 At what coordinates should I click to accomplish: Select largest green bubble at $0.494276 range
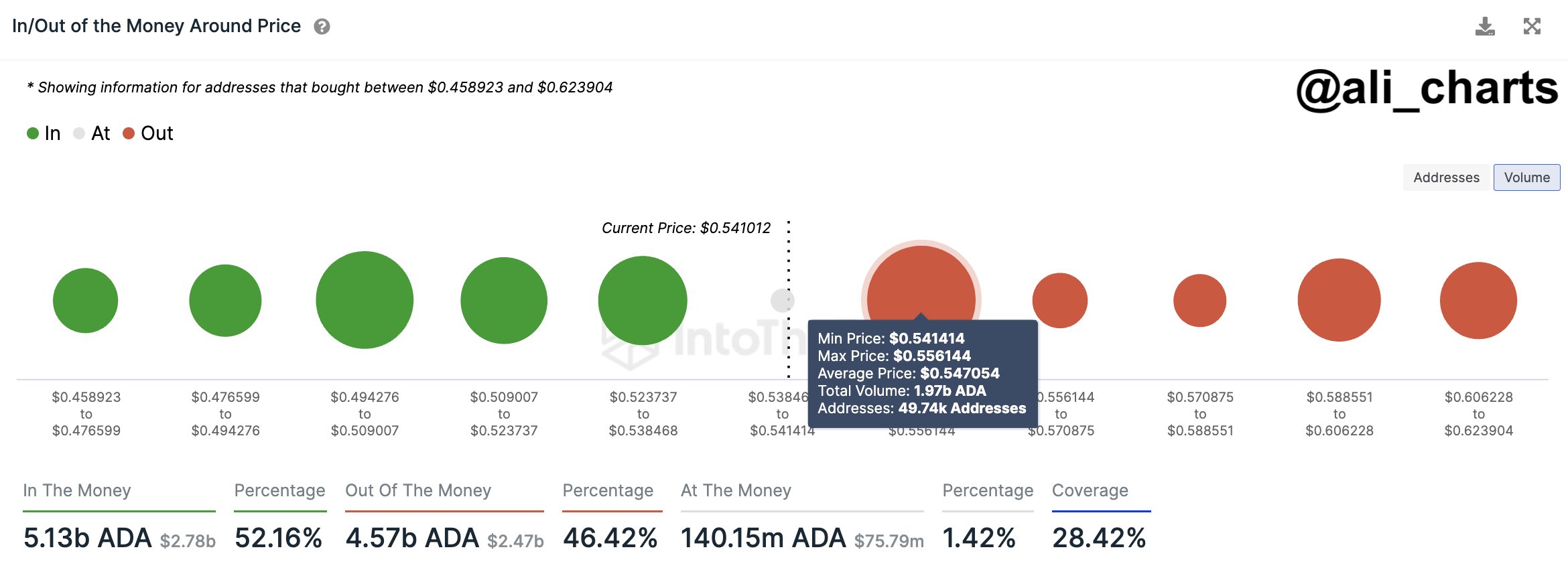click(x=365, y=300)
